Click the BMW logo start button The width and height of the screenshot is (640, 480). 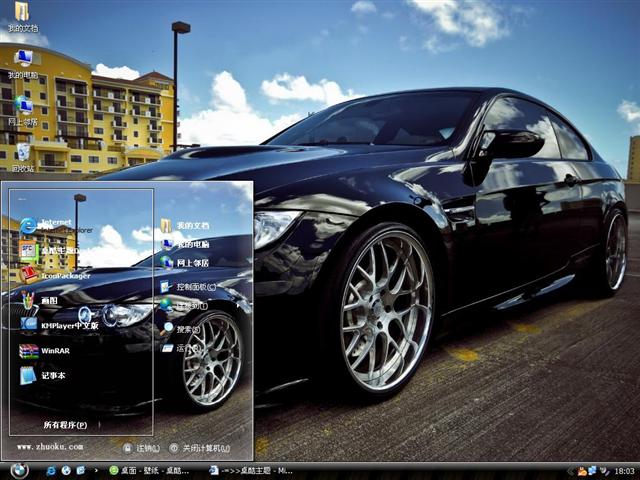[x=19, y=470]
